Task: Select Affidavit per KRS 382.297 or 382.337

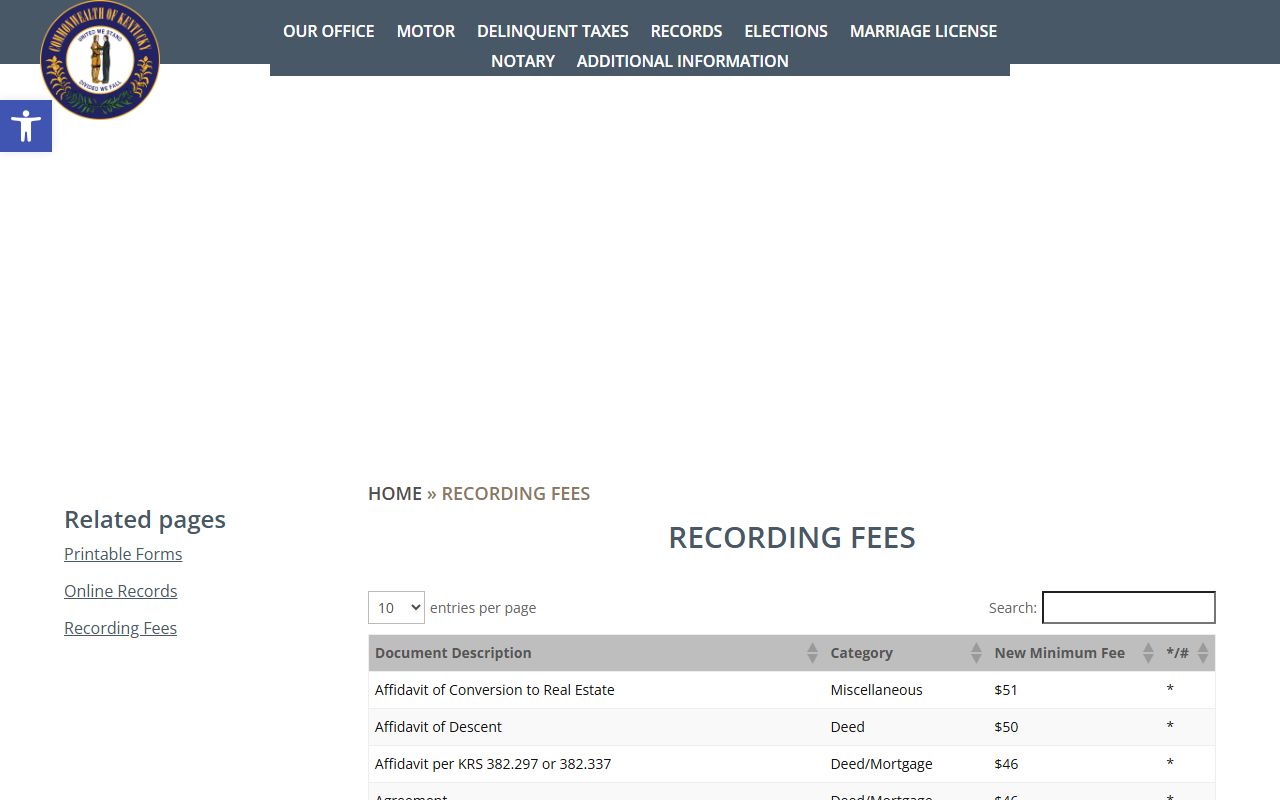Action: pyautogui.click(x=493, y=764)
